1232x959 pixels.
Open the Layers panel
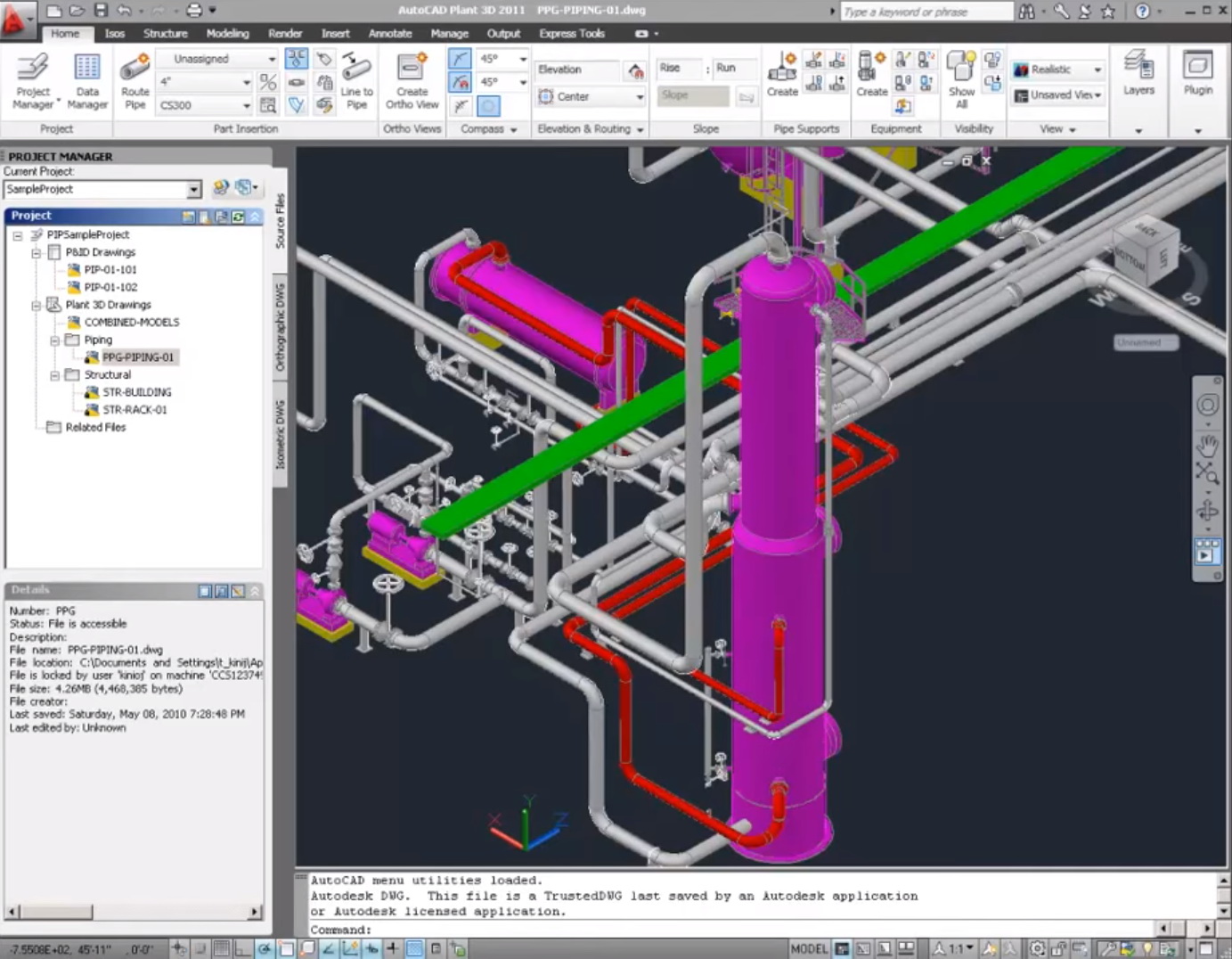tap(1138, 76)
